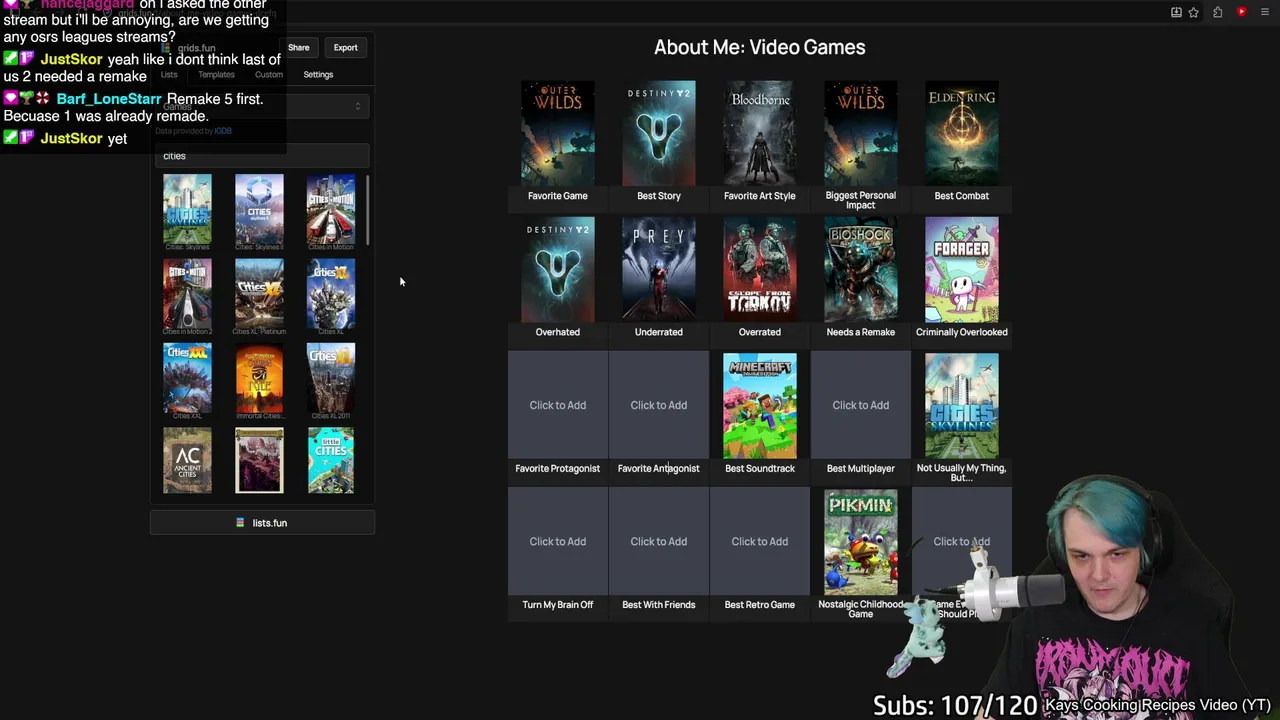This screenshot has width=1280, height=720.
Task: Open the browser hamburger menu
Action: (1264, 12)
